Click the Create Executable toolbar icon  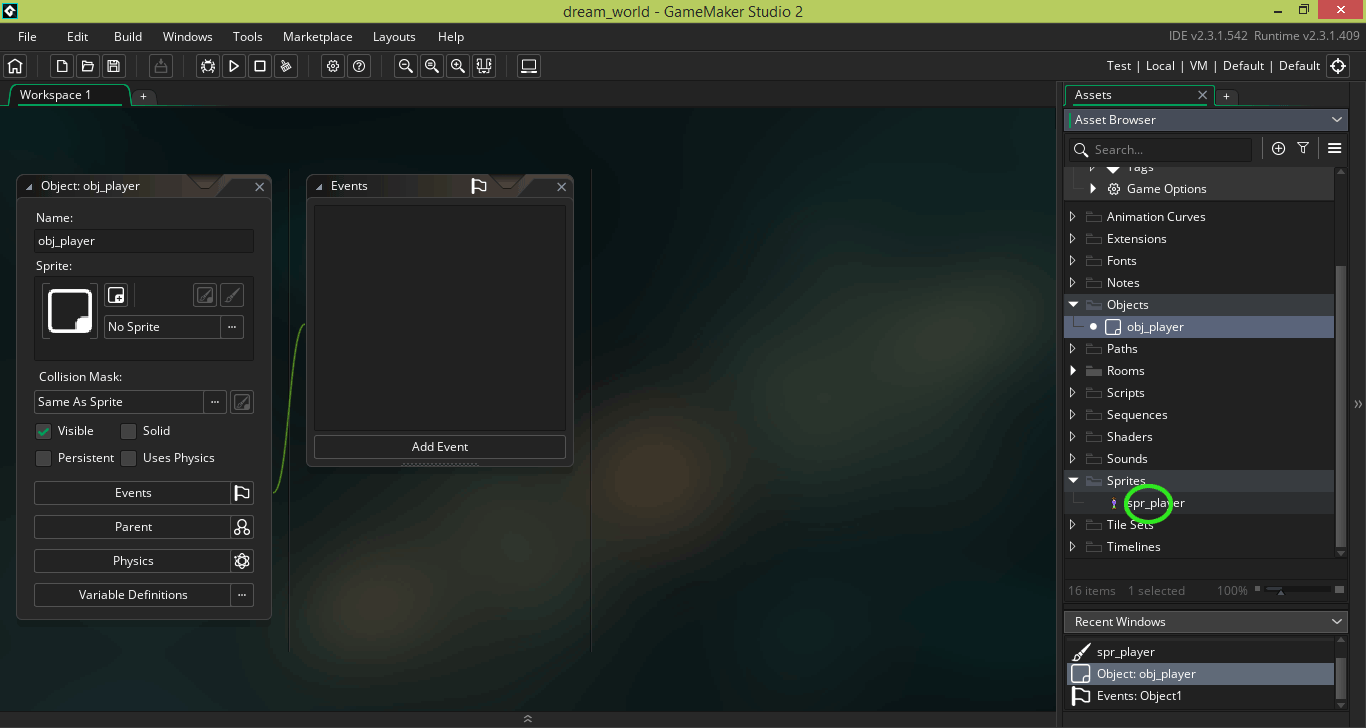[161, 66]
